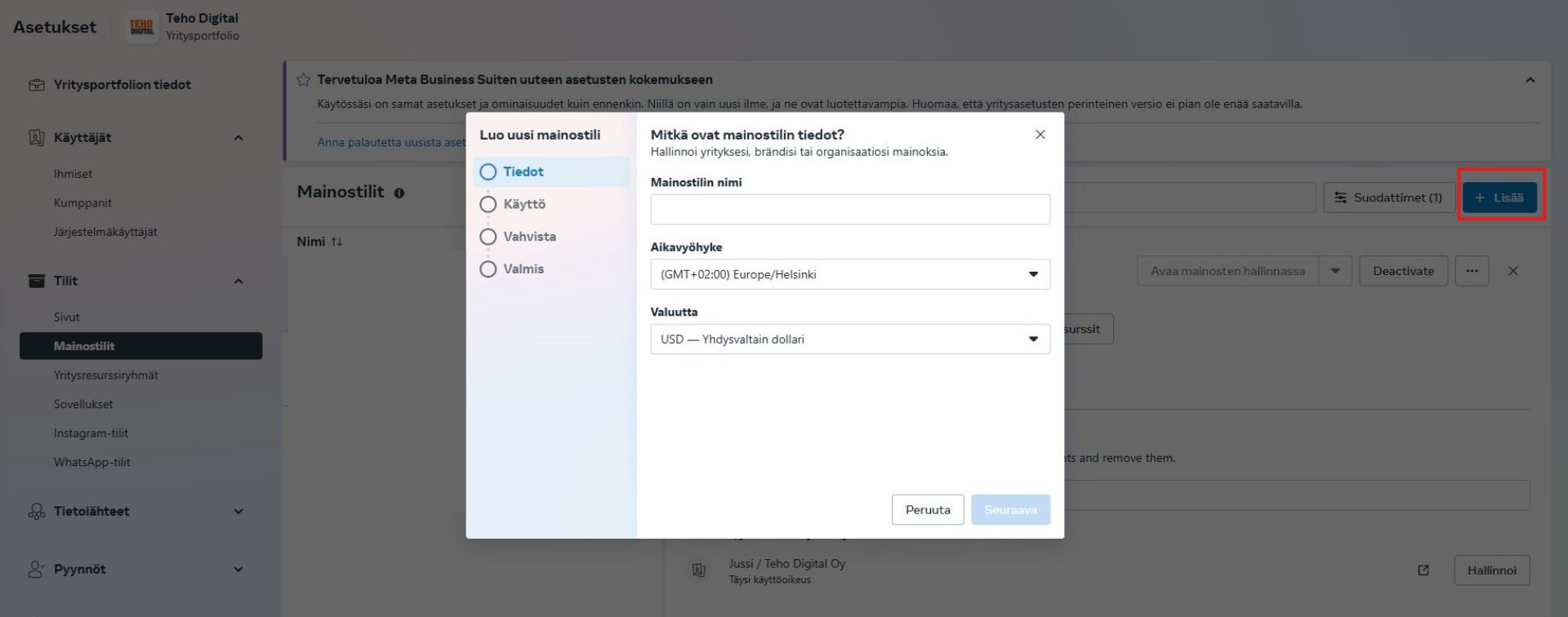1568x617 pixels.
Task: Click the Mainostilin nimi text field
Action: (x=849, y=210)
